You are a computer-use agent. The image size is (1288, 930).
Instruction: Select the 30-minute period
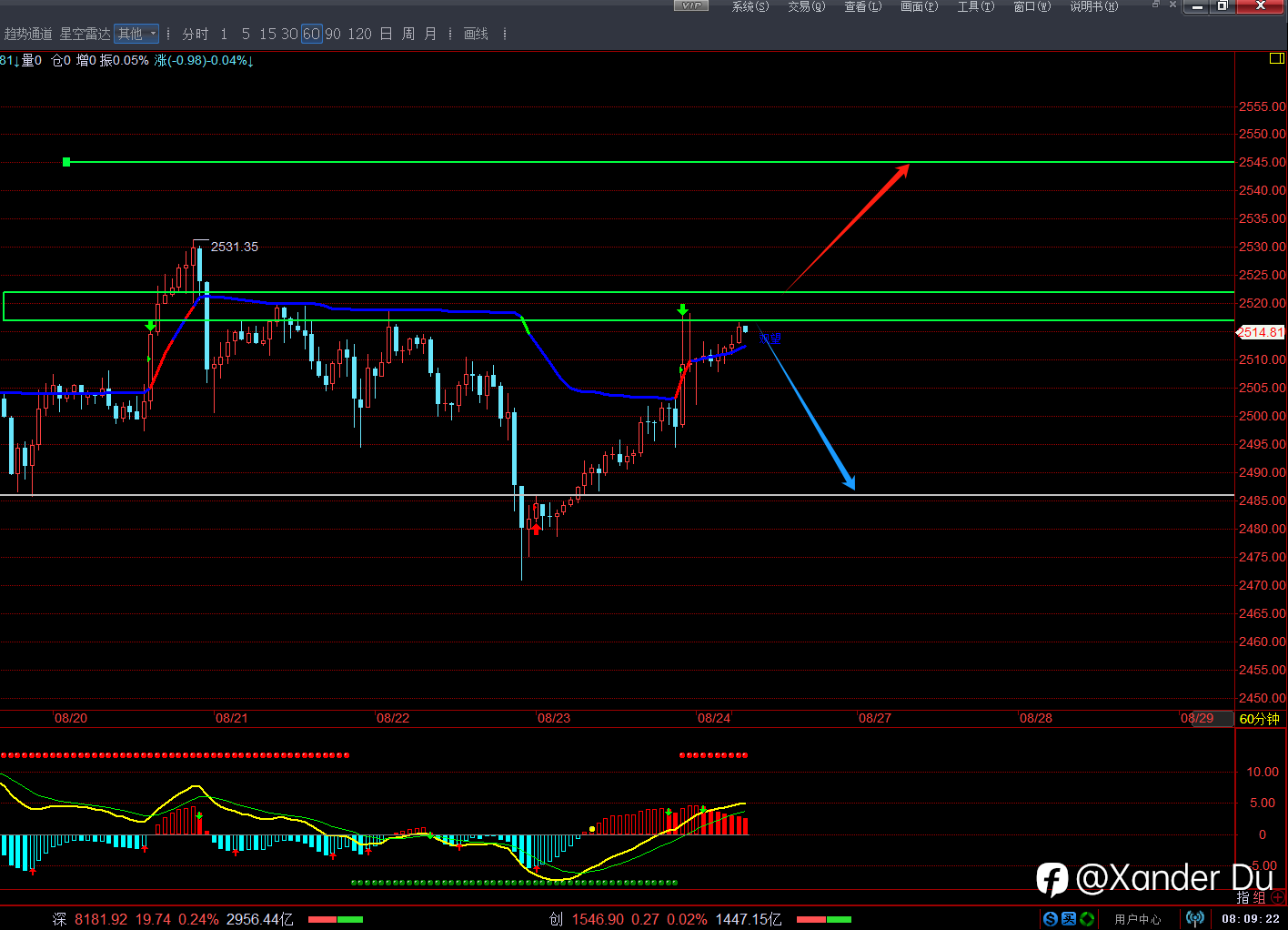[289, 34]
